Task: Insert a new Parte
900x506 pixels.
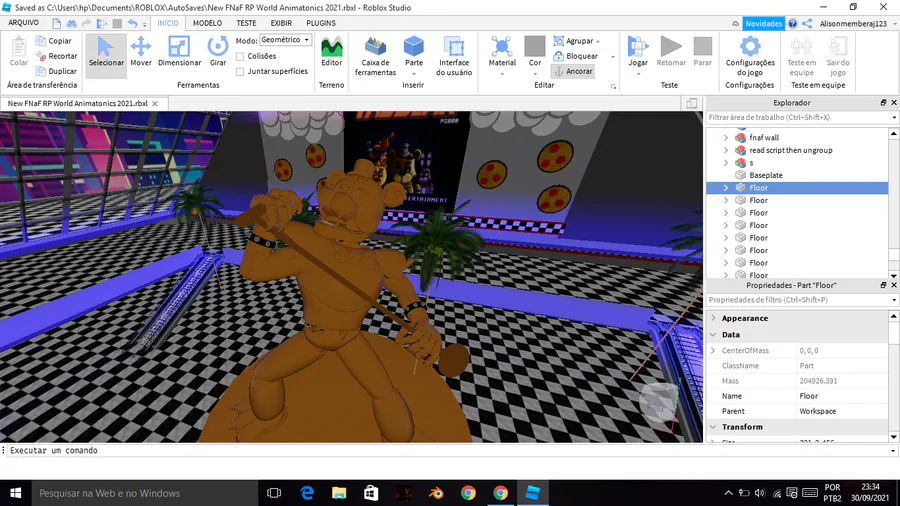Action: click(x=413, y=52)
